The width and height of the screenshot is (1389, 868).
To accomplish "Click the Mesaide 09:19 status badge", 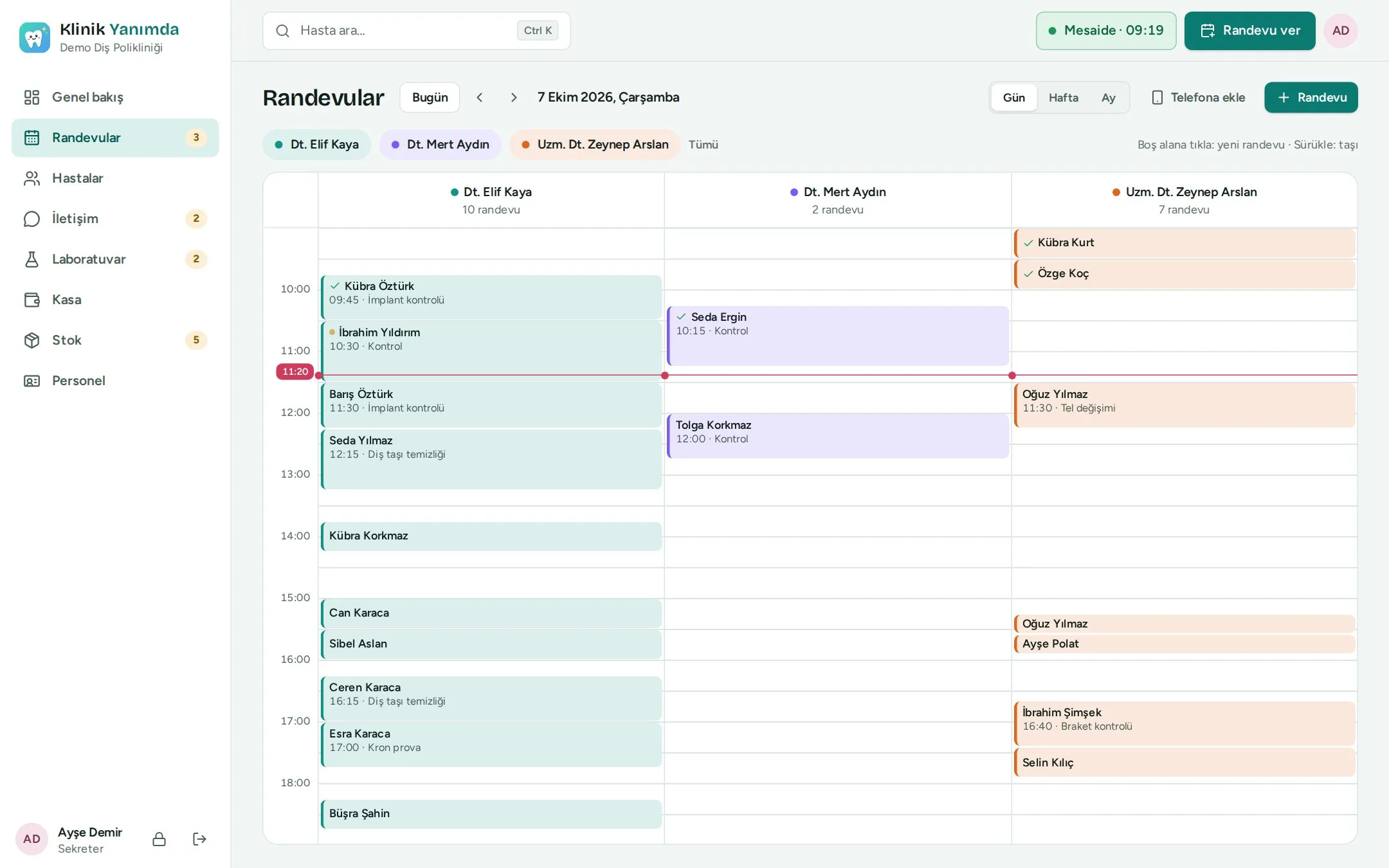I will click(1106, 31).
